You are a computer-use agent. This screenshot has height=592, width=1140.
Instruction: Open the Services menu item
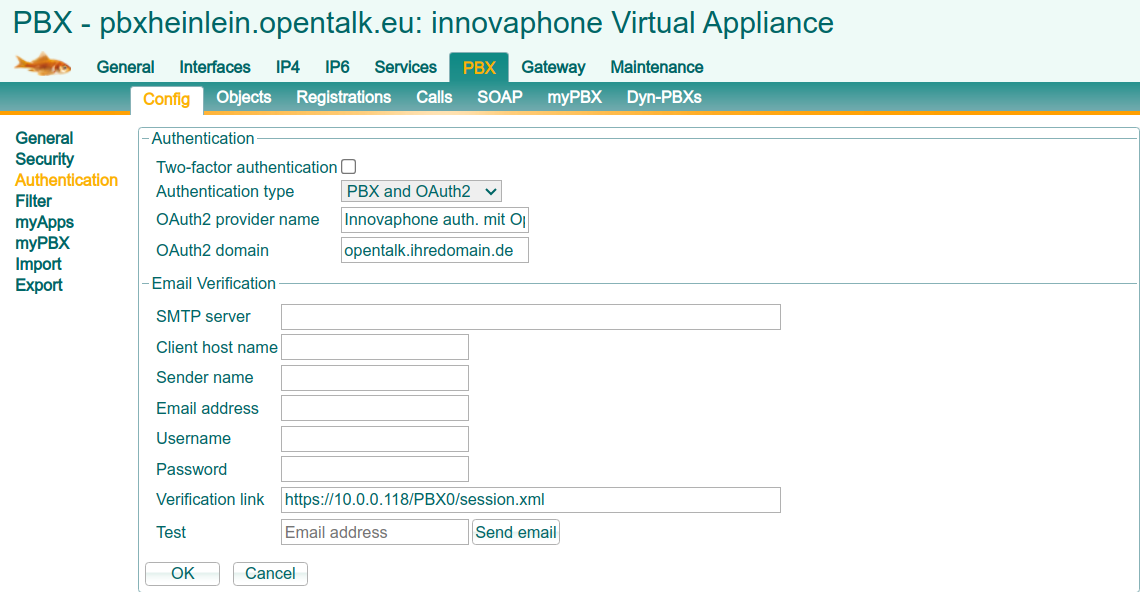coord(405,67)
